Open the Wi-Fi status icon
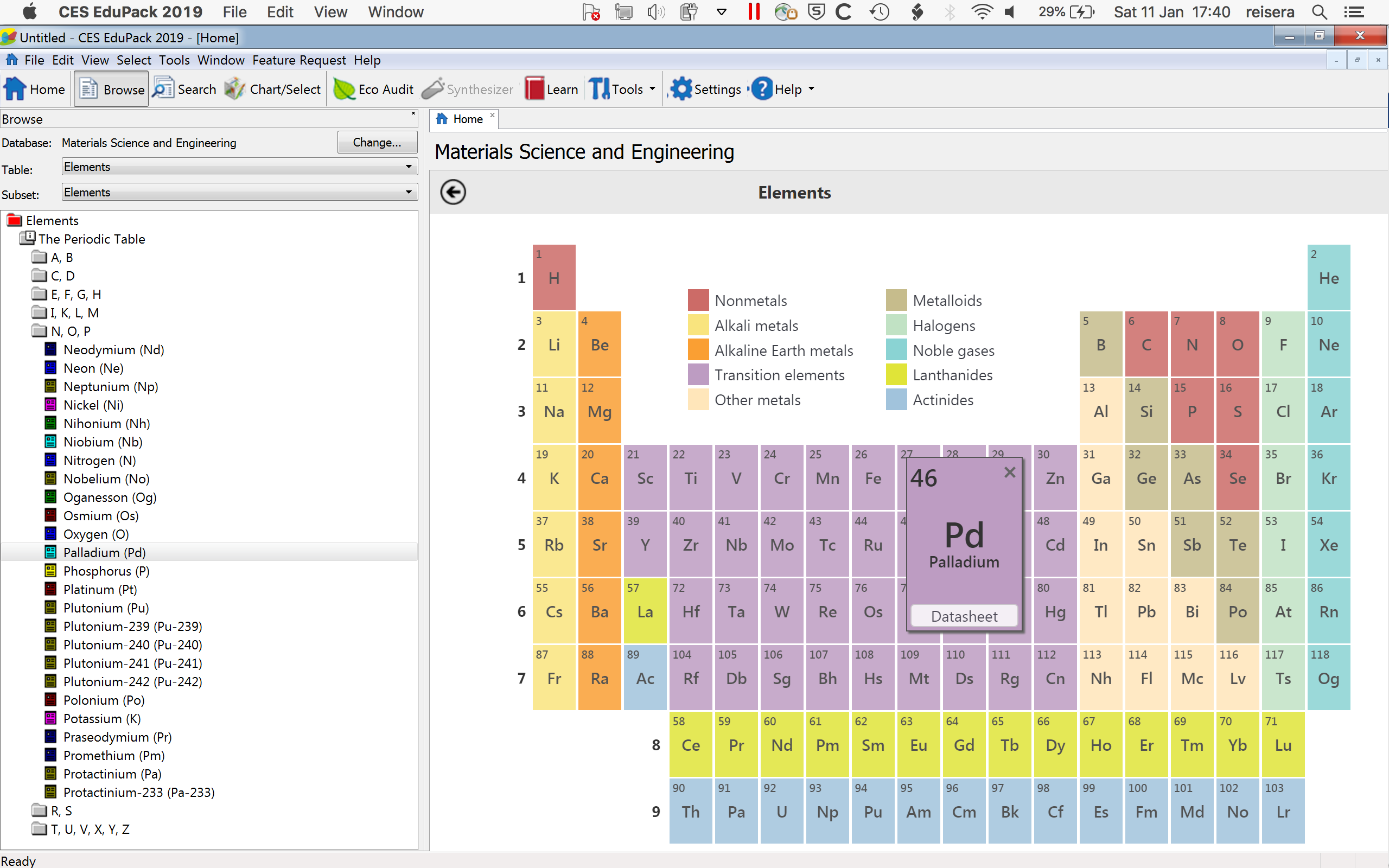This screenshot has width=1389, height=868. pos(982,12)
